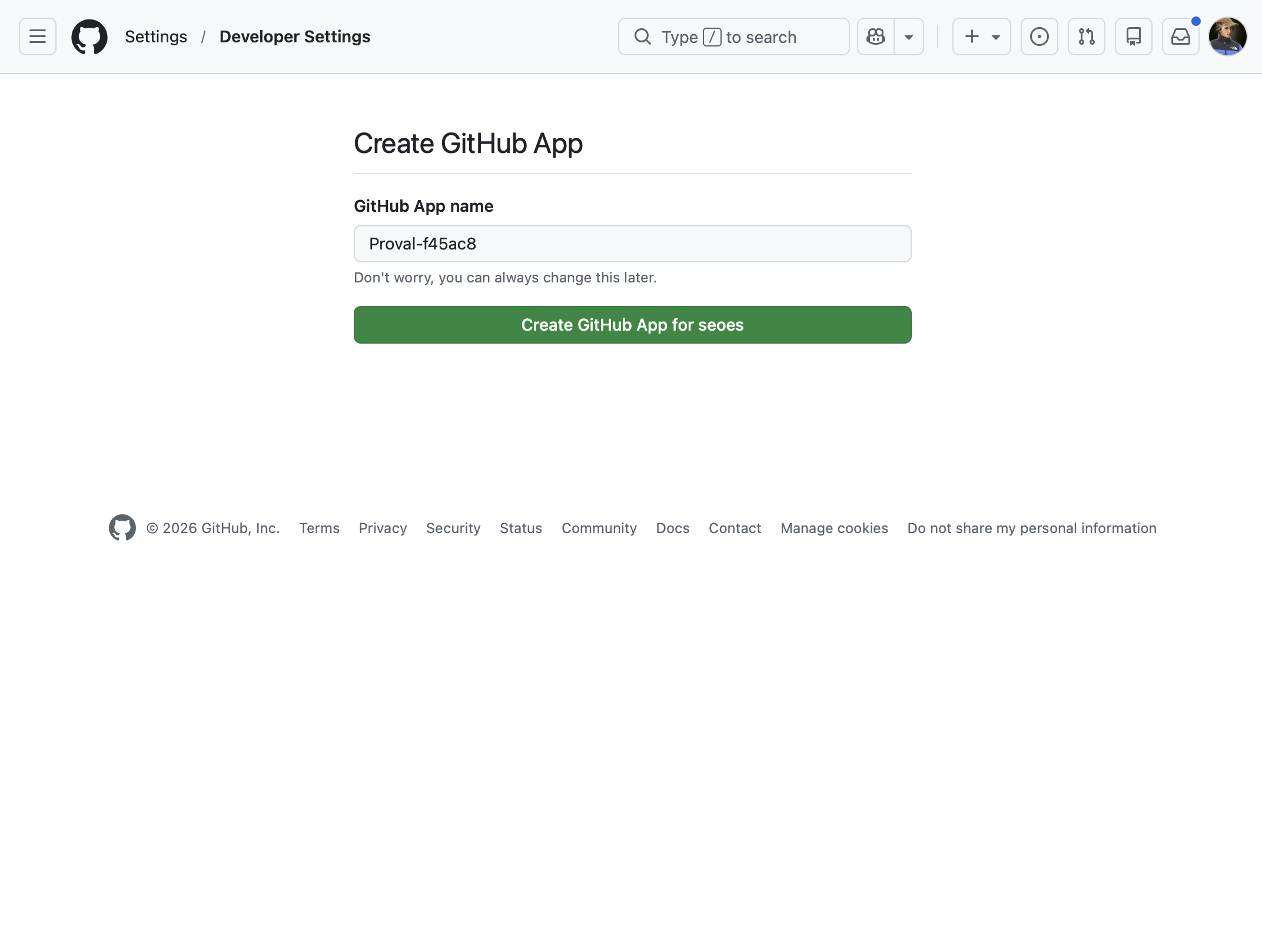Open the hamburger navigation menu
This screenshot has width=1262, height=952.
tap(38, 36)
